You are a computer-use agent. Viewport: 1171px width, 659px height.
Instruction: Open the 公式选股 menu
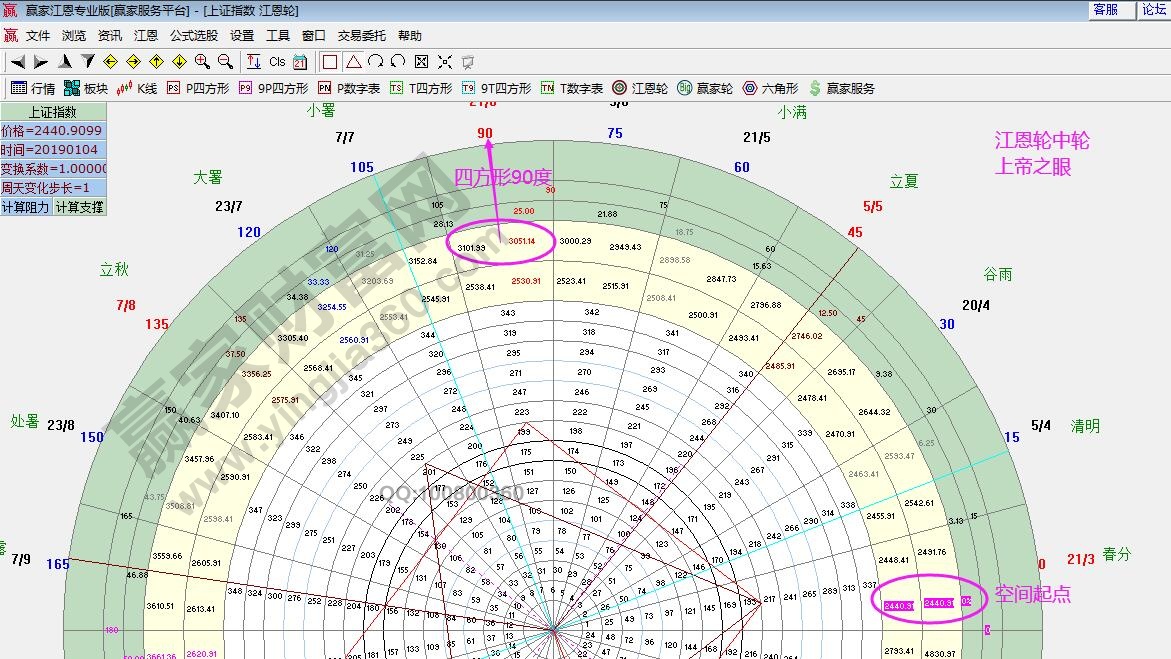pyautogui.click(x=193, y=35)
